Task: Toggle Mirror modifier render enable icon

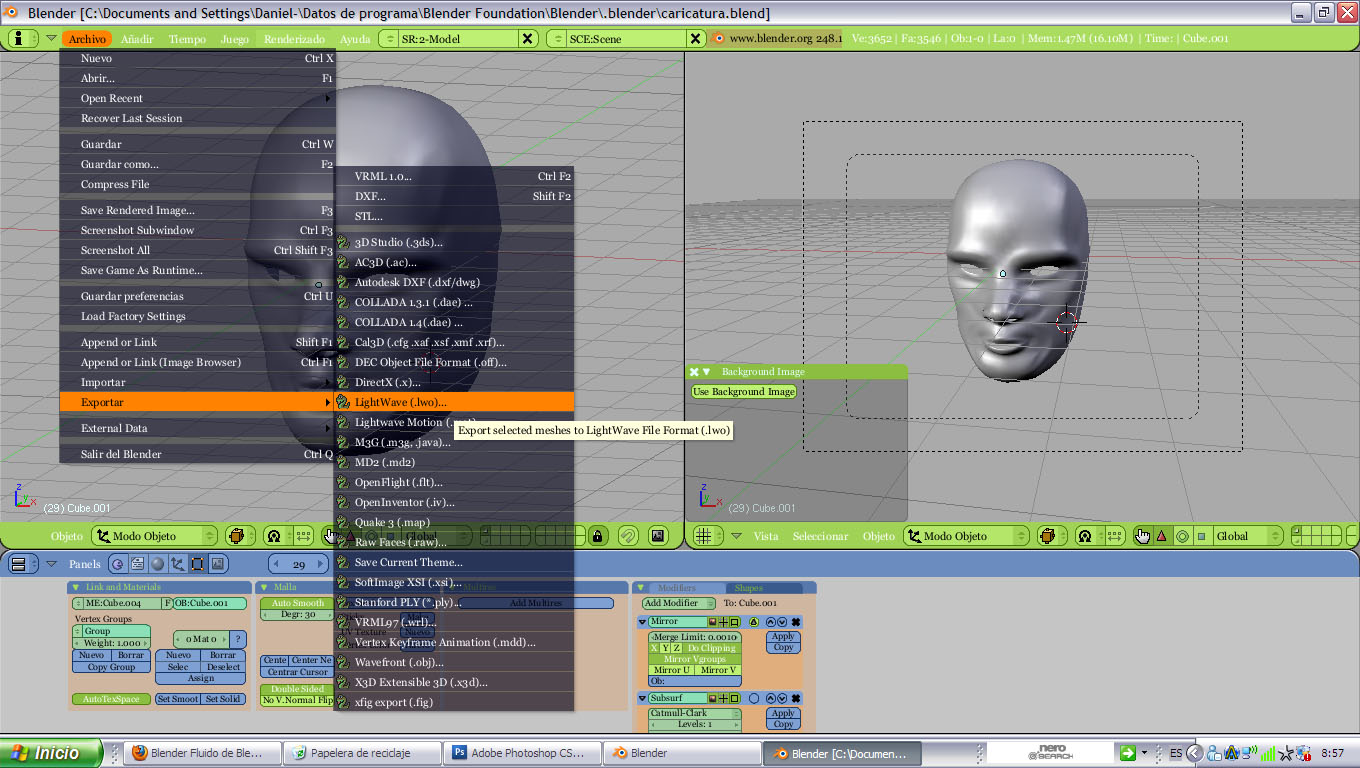Action: 711,622
